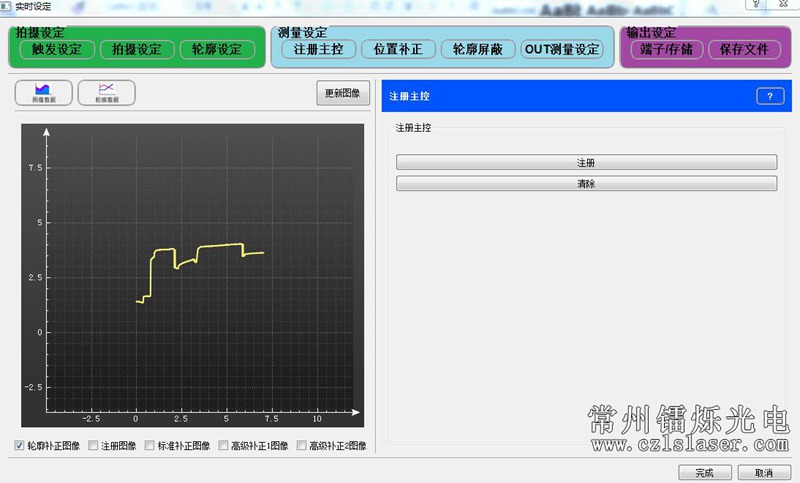Image resolution: width=800 pixels, height=483 pixels.
Task: Open help with the question mark button
Action: coord(769,96)
